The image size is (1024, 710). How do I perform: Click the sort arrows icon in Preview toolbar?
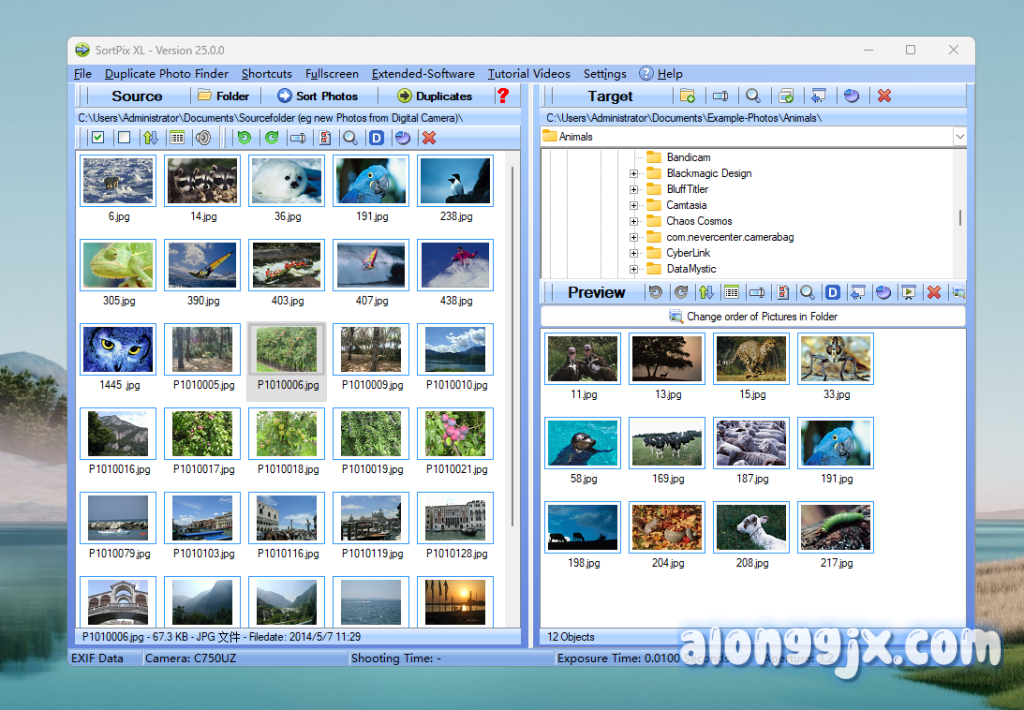pos(706,292)
